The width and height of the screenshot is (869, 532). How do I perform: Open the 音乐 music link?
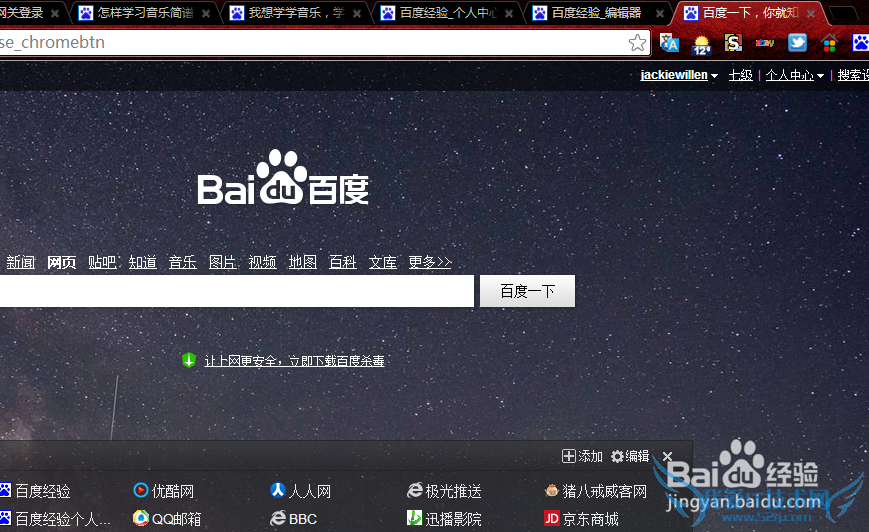pos(183,262)
